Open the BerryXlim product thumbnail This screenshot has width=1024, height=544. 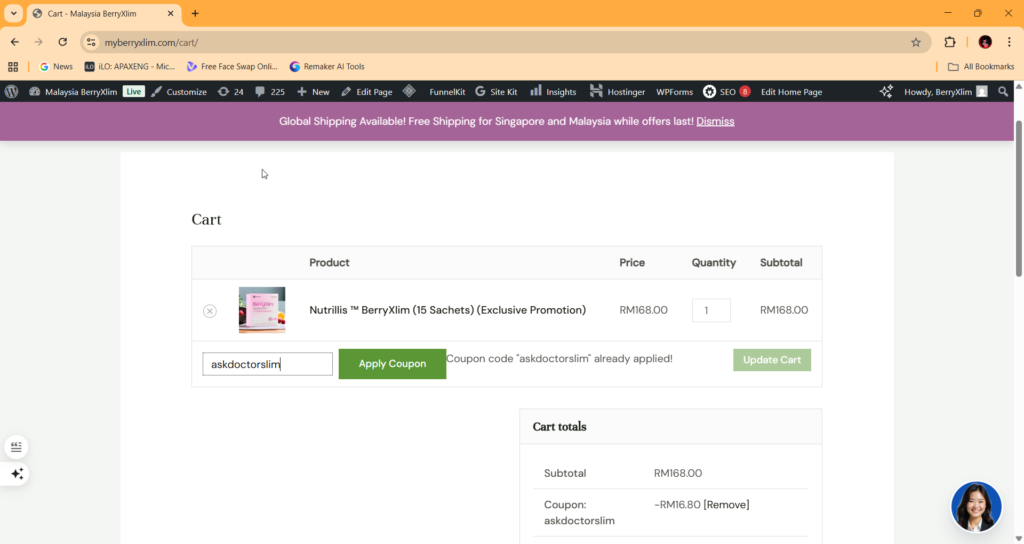(262, 310)
